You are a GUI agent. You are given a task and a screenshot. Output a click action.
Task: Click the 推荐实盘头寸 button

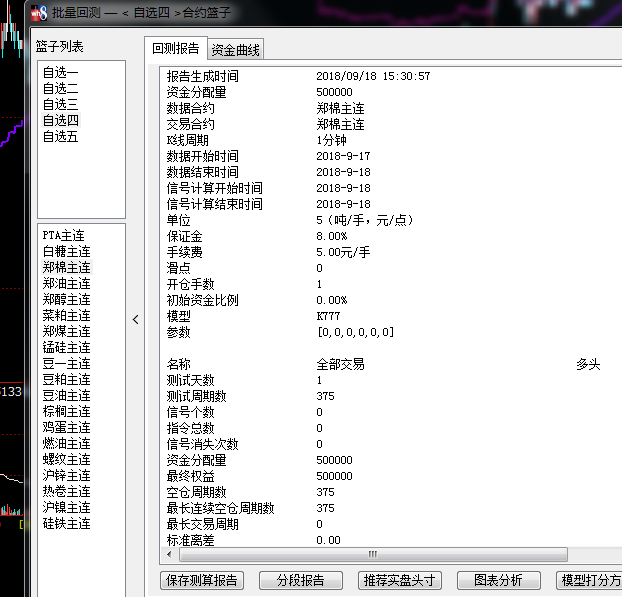tap(399, 580)
